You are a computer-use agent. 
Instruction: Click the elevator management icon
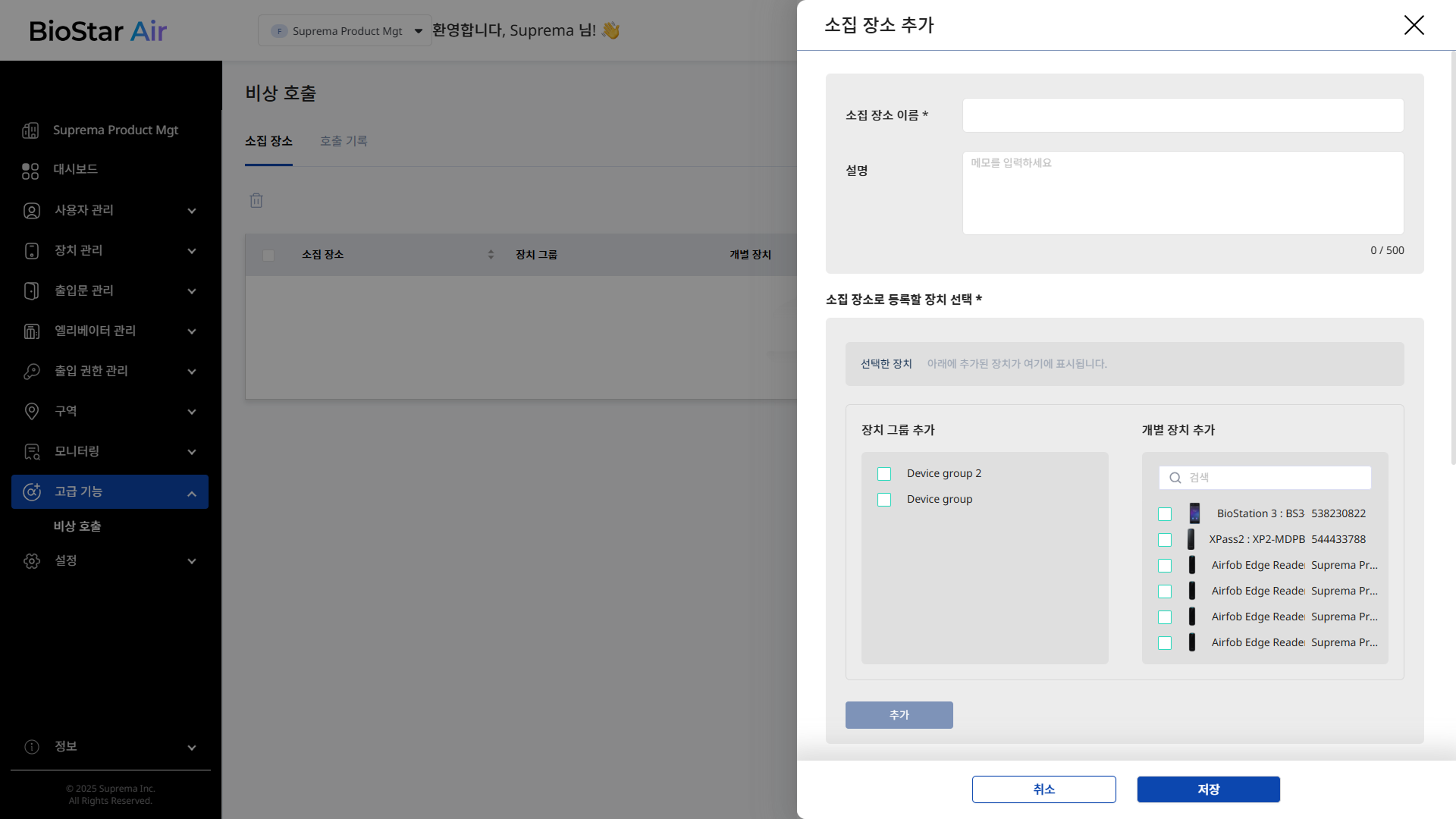31,331
